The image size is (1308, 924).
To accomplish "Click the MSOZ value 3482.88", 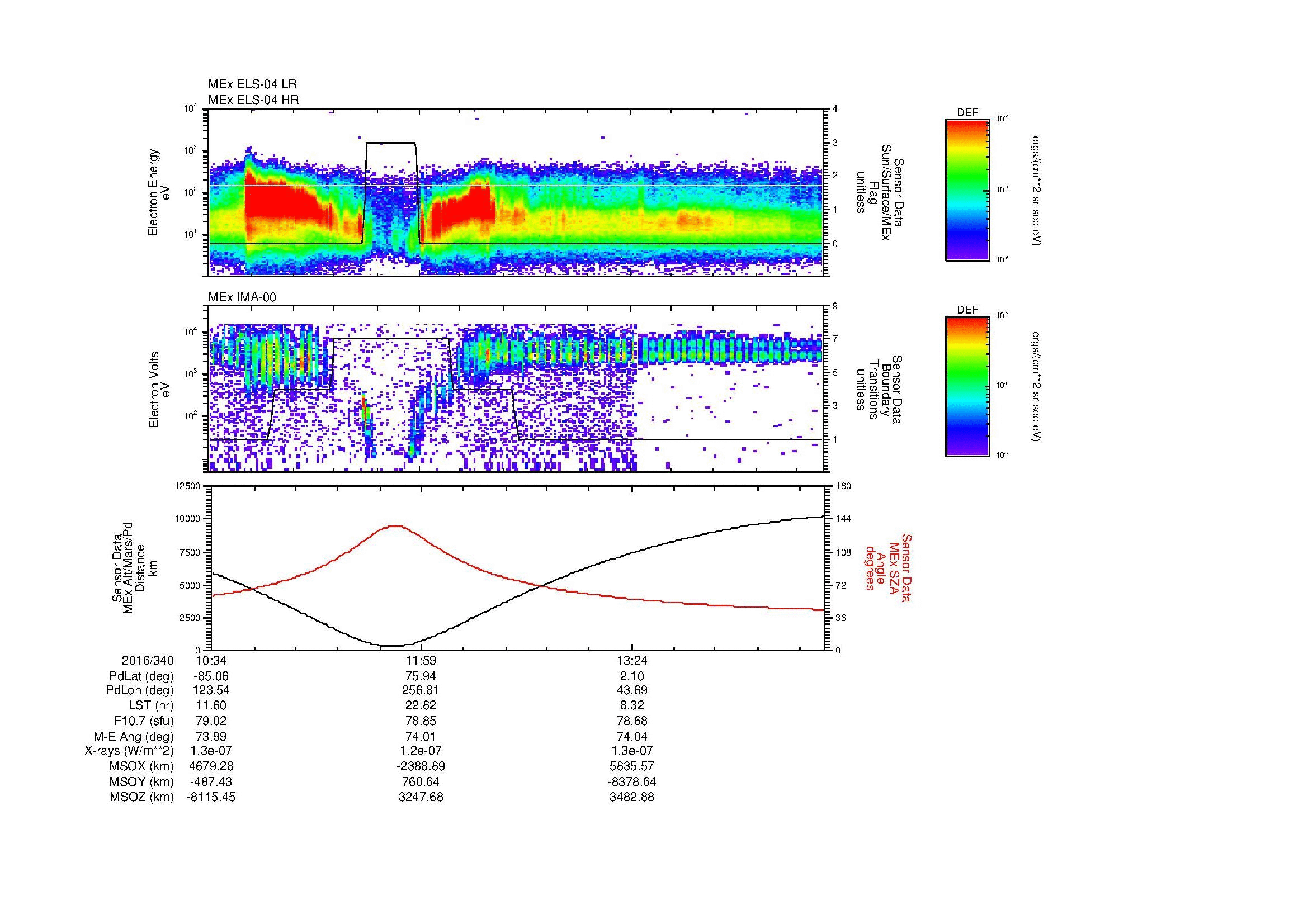I will pos(632,797).
